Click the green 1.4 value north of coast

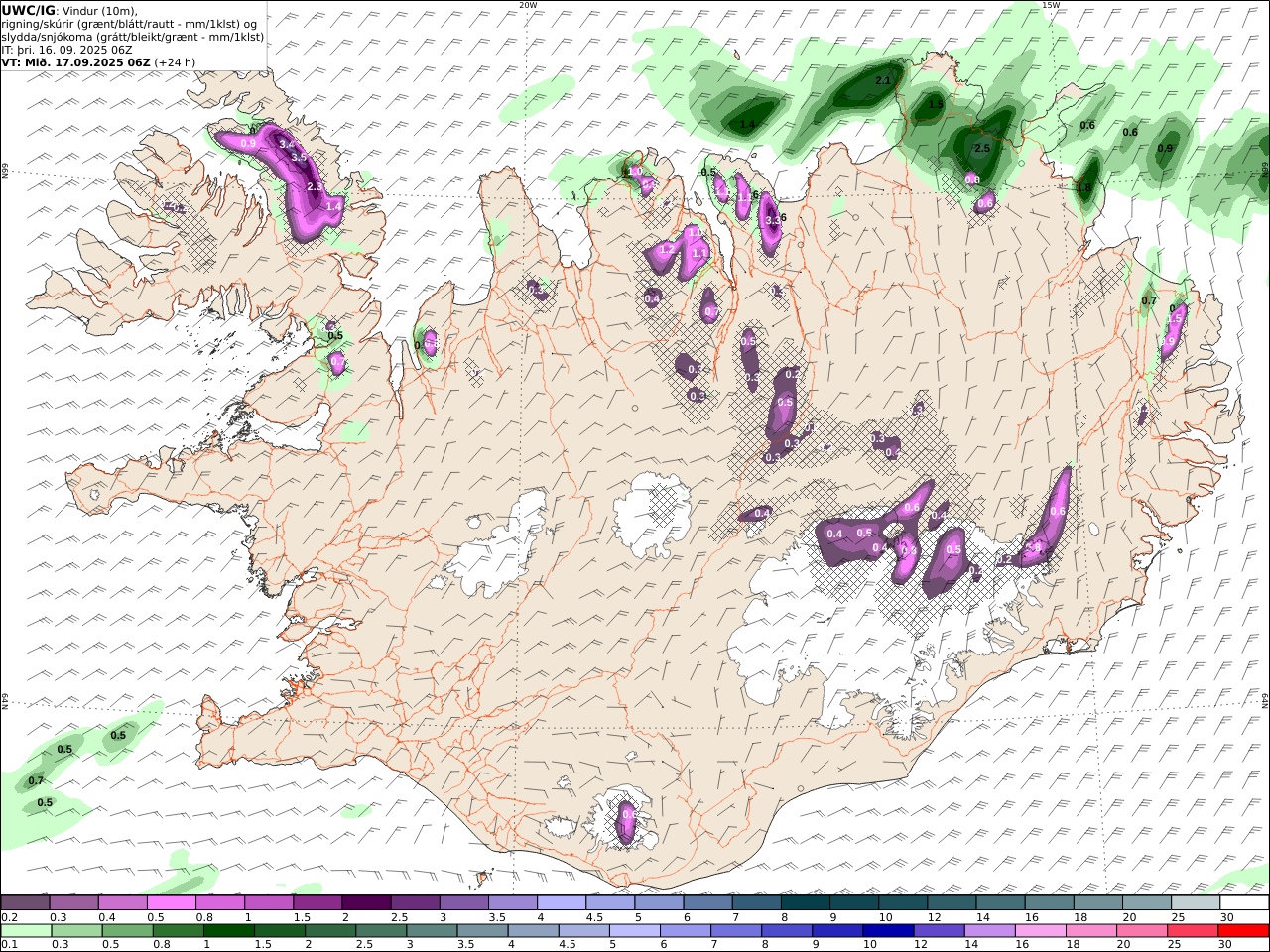pos(747,125)
